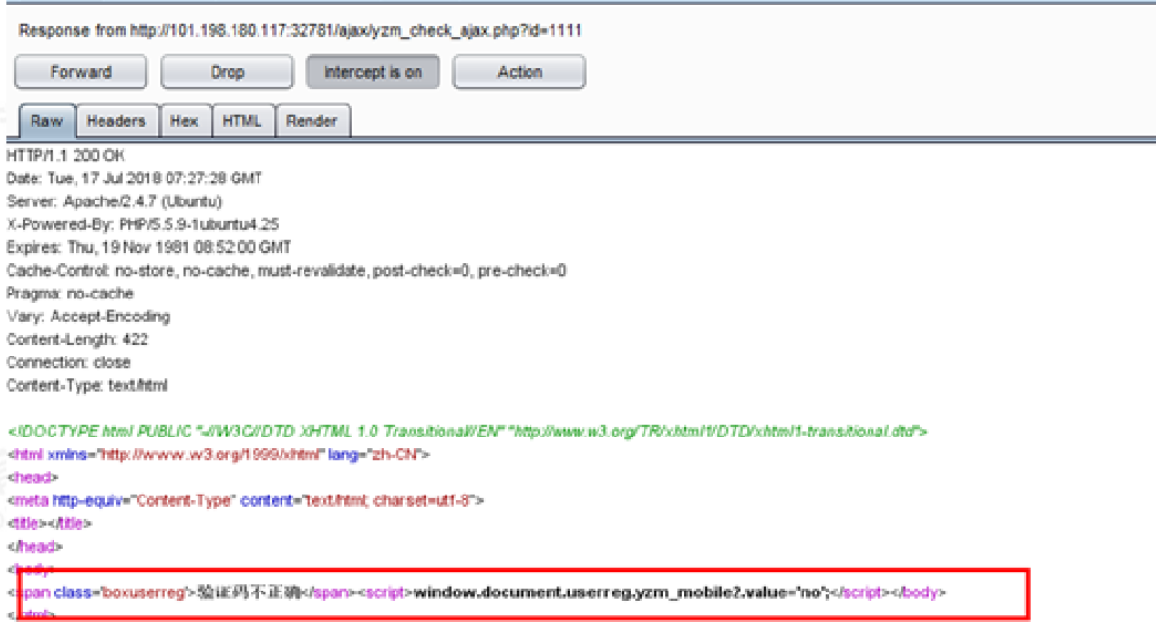The image size is (1156, 631).
Task: Click the X-Powered-By PHP header line
Action: (x=143, y=224)
